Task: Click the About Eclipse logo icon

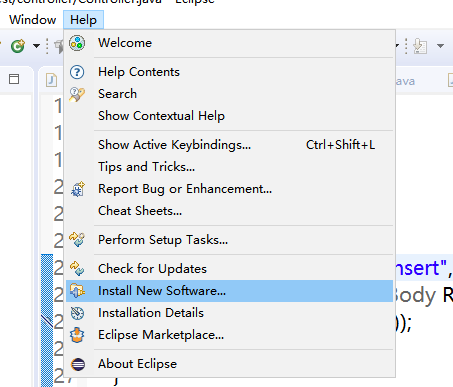Action: pos(78,364)
